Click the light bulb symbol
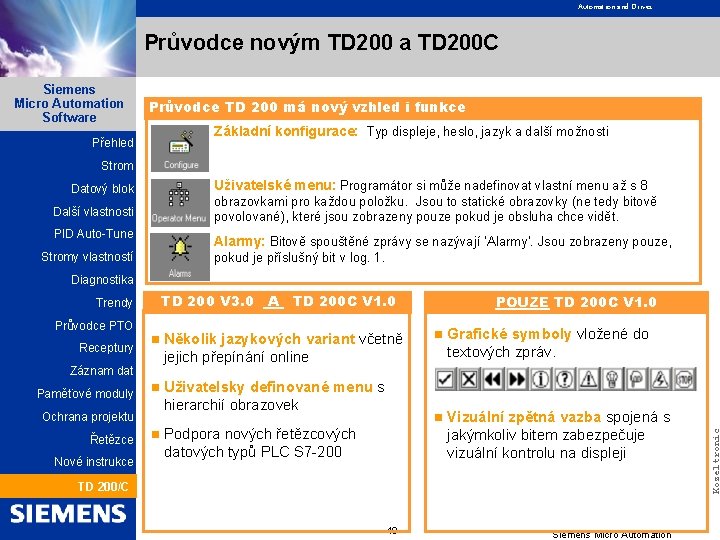720x540 pixels. click(612, 379)
